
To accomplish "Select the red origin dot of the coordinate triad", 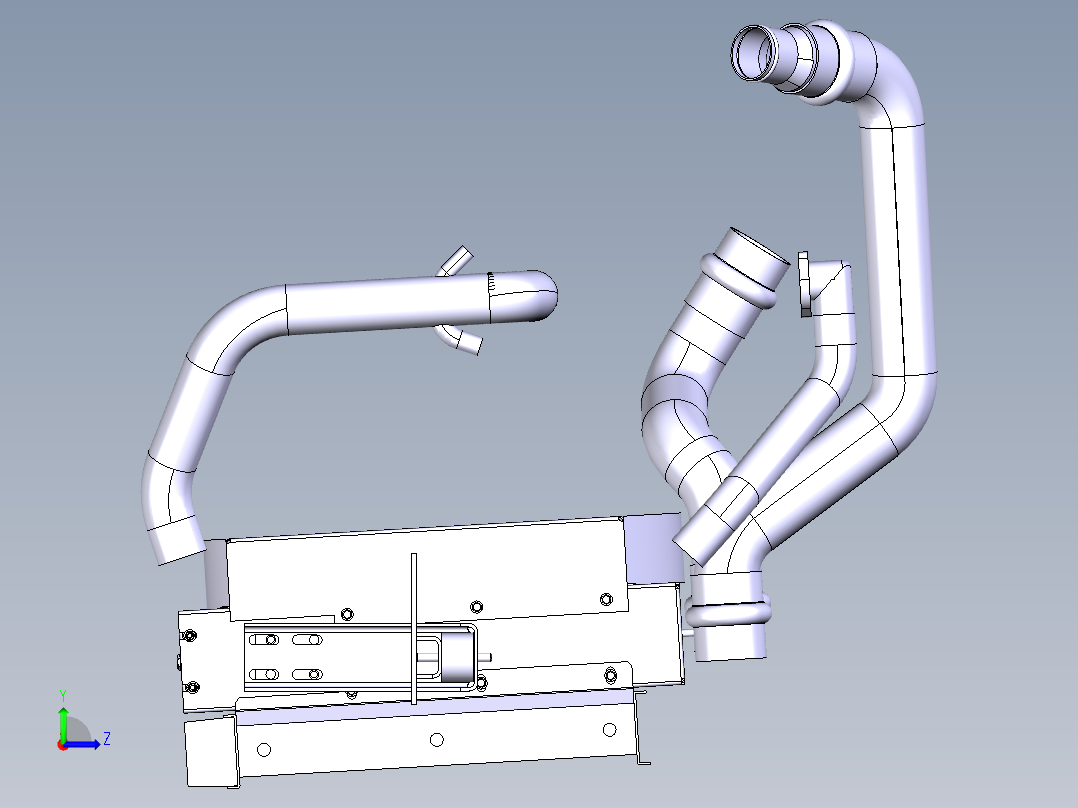I will (x=62, y=745).
